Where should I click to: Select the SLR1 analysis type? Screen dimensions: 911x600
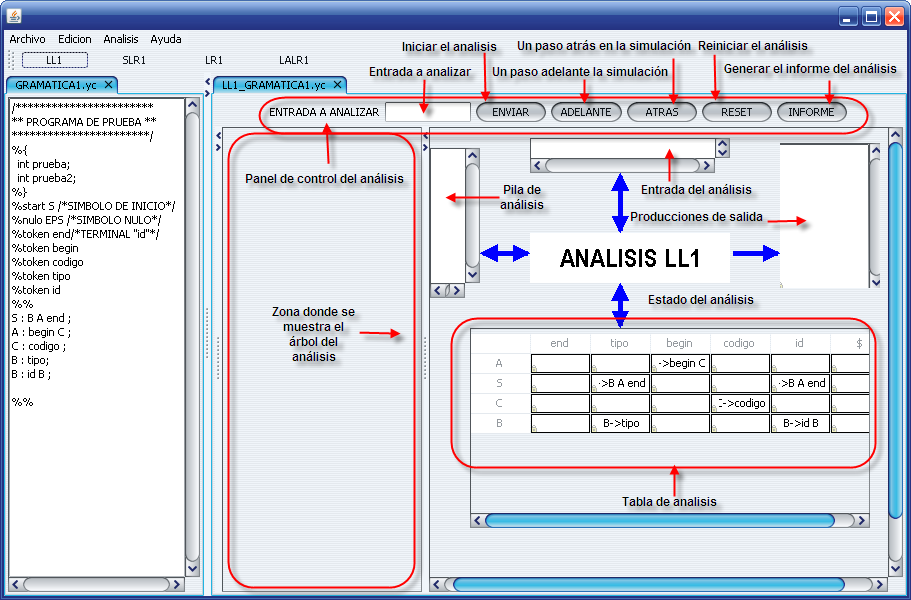coord(134,60)
